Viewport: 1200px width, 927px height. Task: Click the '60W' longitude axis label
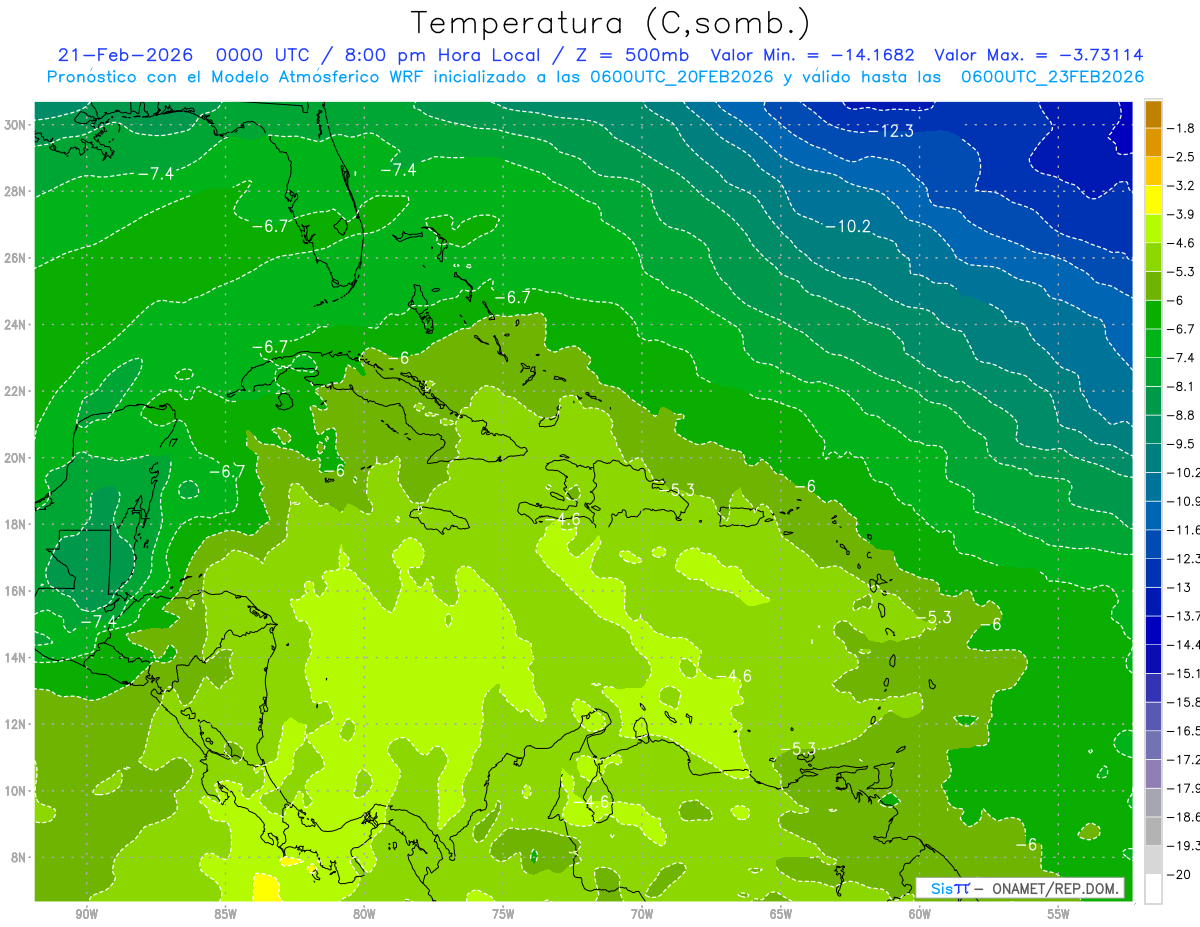(x=920, y=915)
